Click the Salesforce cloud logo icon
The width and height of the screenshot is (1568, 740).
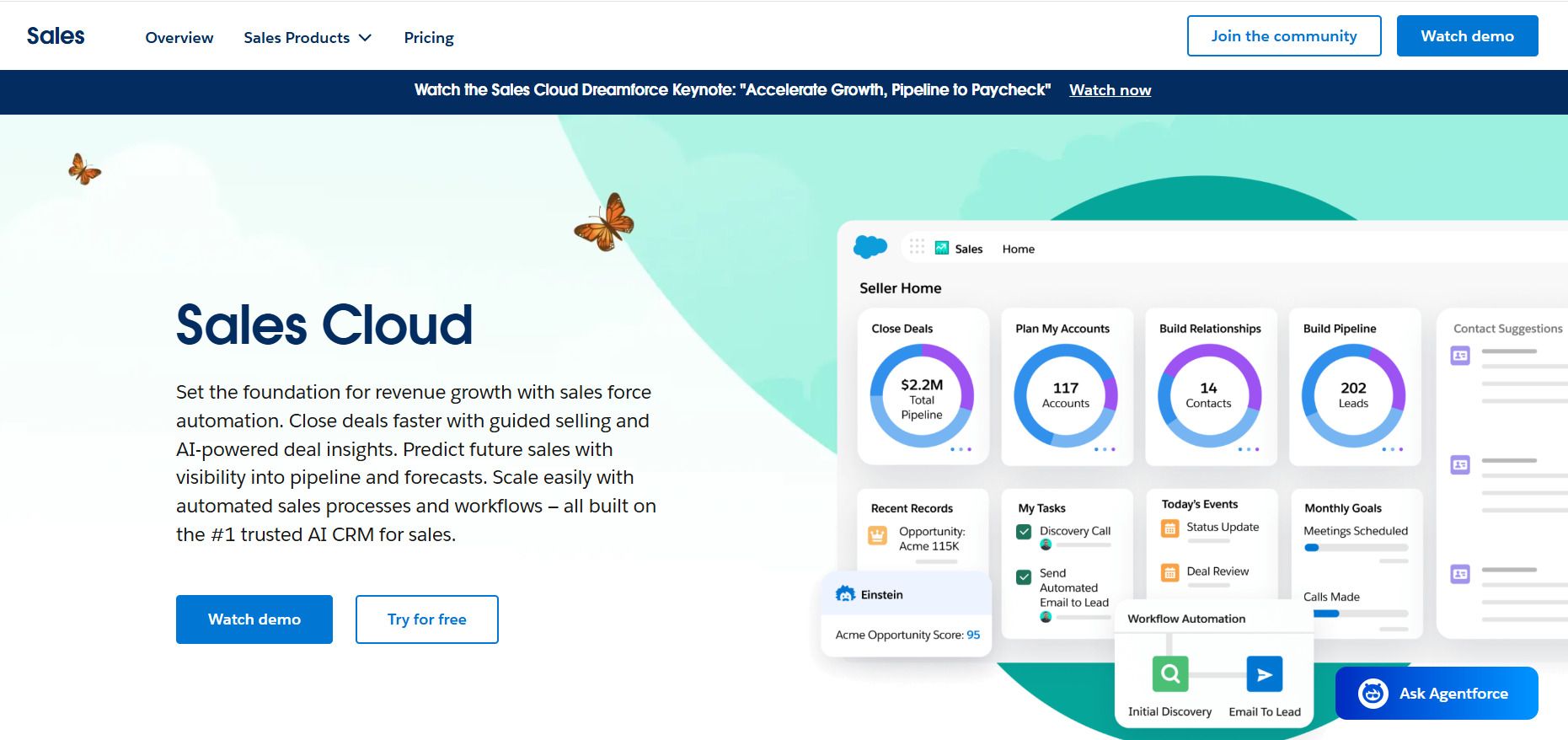point(870,247)
